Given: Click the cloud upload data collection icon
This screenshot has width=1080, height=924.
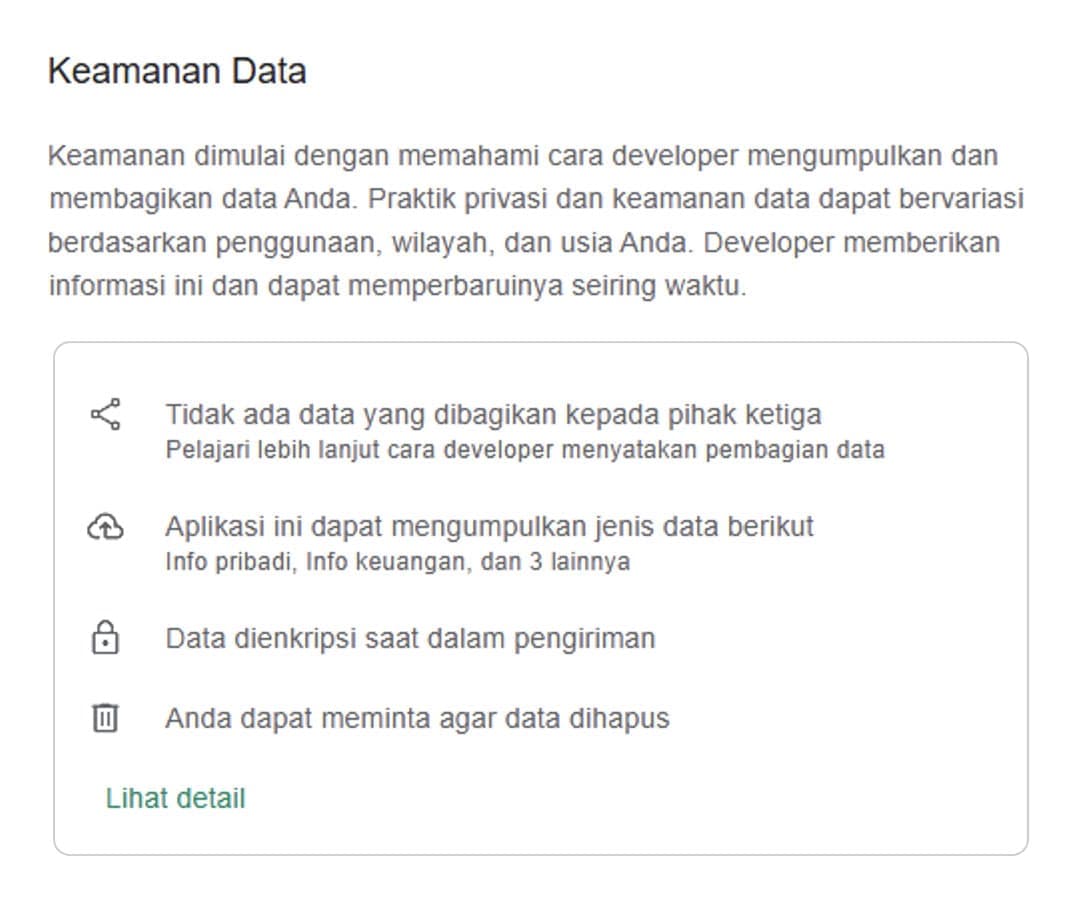Looking at the screenshot, I should (x=105, y=527).
